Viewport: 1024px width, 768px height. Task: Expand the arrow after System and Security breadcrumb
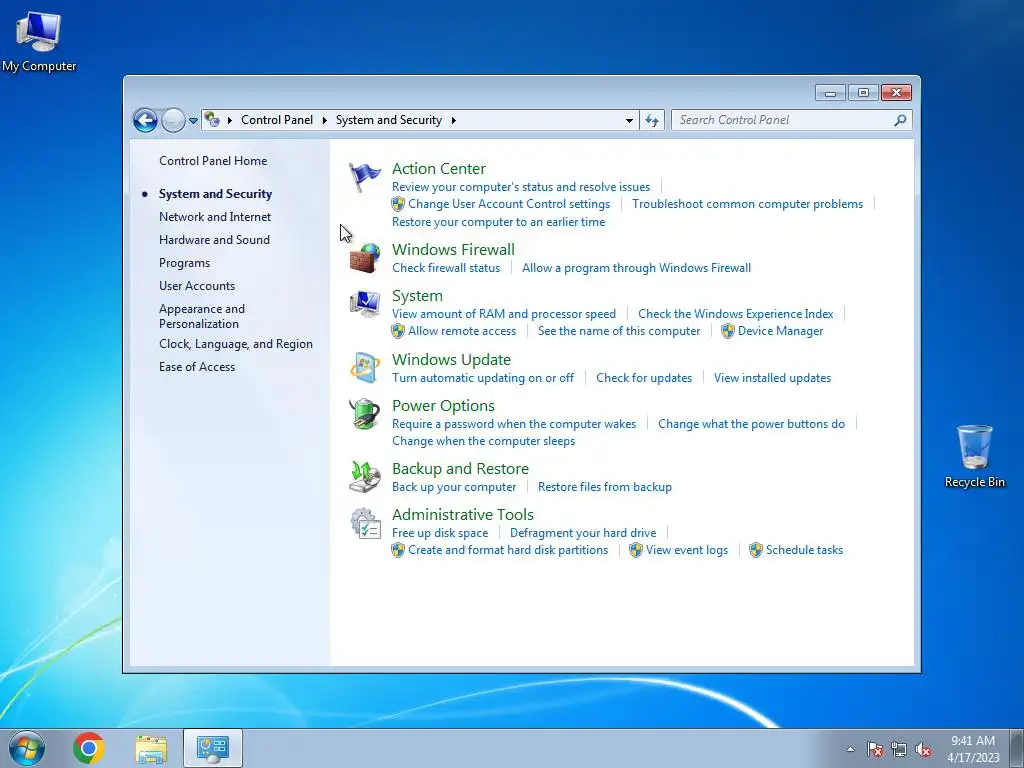coord(453,120)
